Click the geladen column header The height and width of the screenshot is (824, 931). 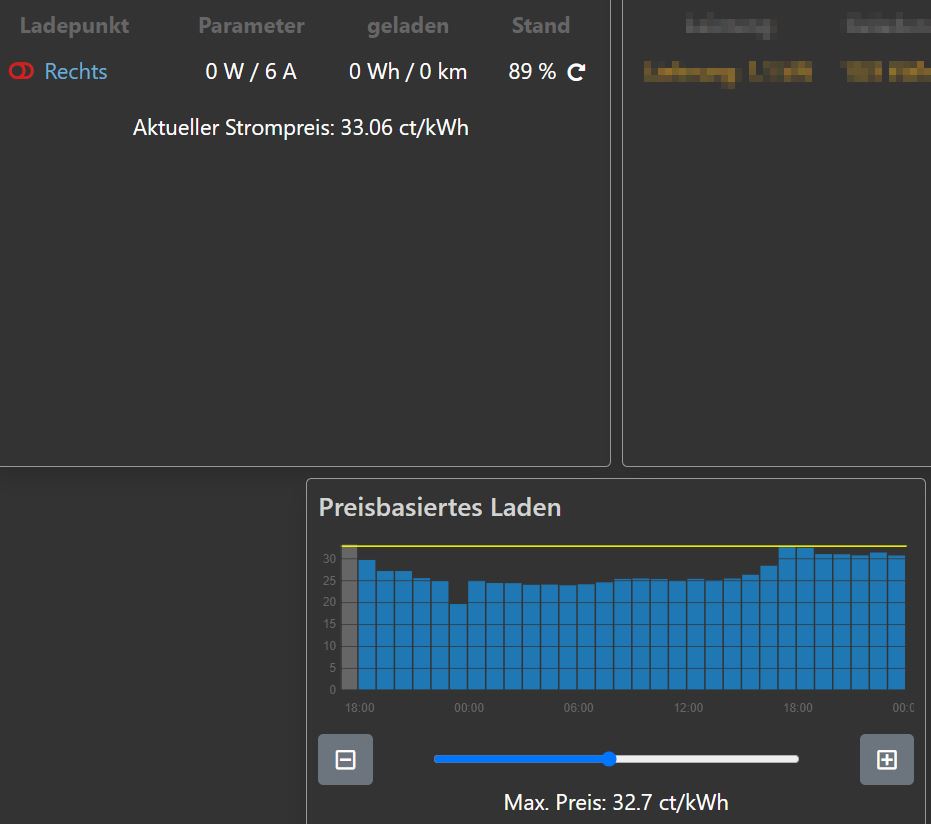[407, 26]
